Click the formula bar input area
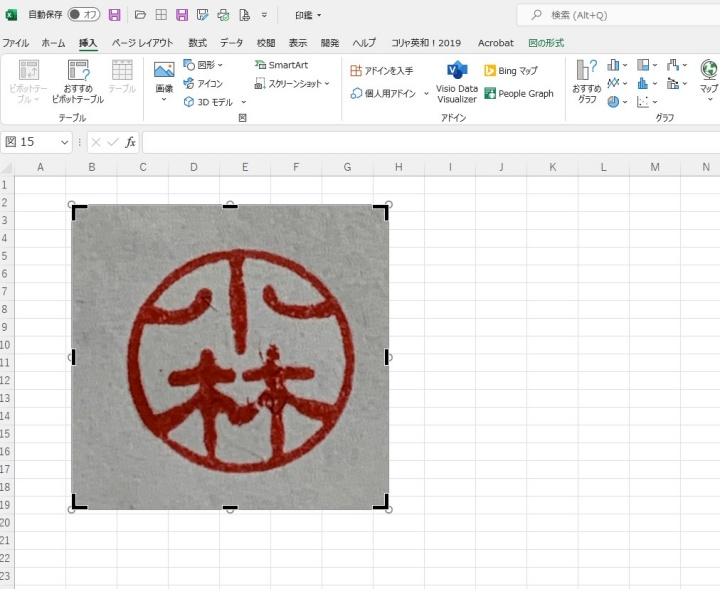This screenshot has height=589, width=720. (x=431, y=142)
